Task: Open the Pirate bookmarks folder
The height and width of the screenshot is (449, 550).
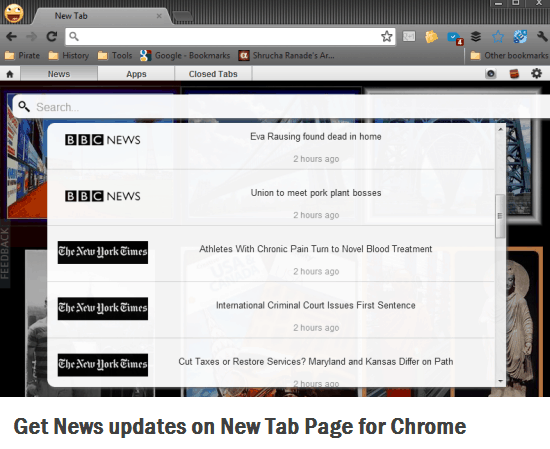Action: coord(22,55)
